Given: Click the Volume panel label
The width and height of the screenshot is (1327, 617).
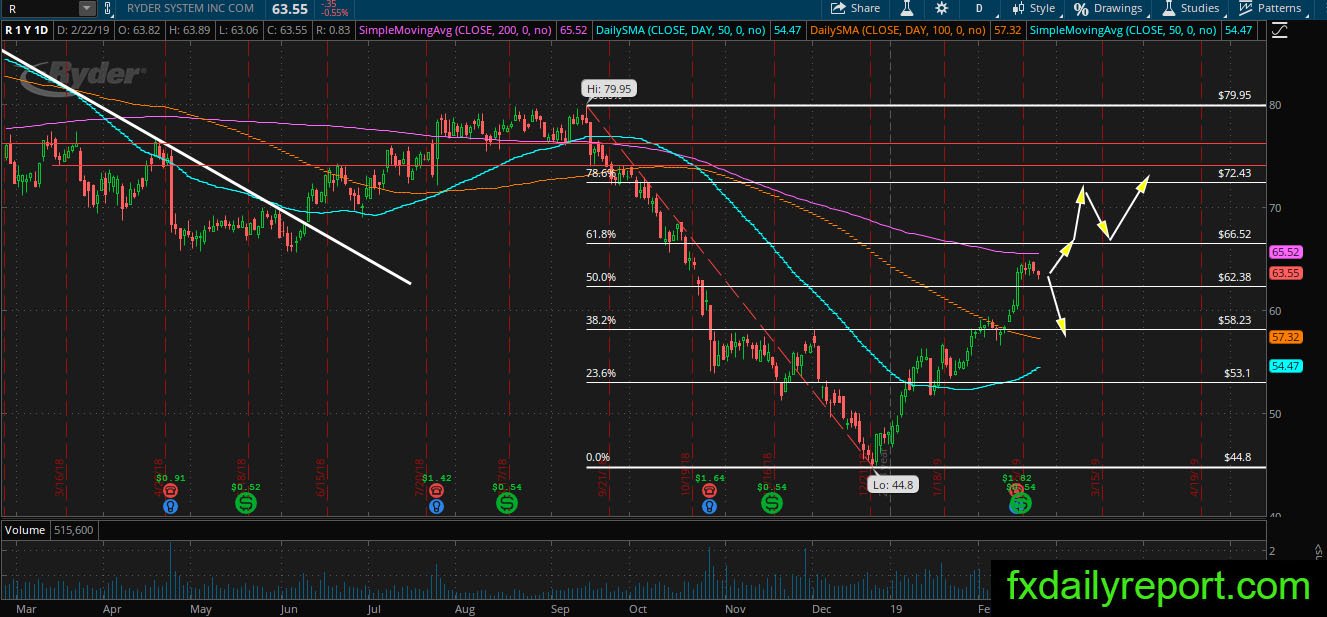Looking at the screenshot, I should click(25, 530).
